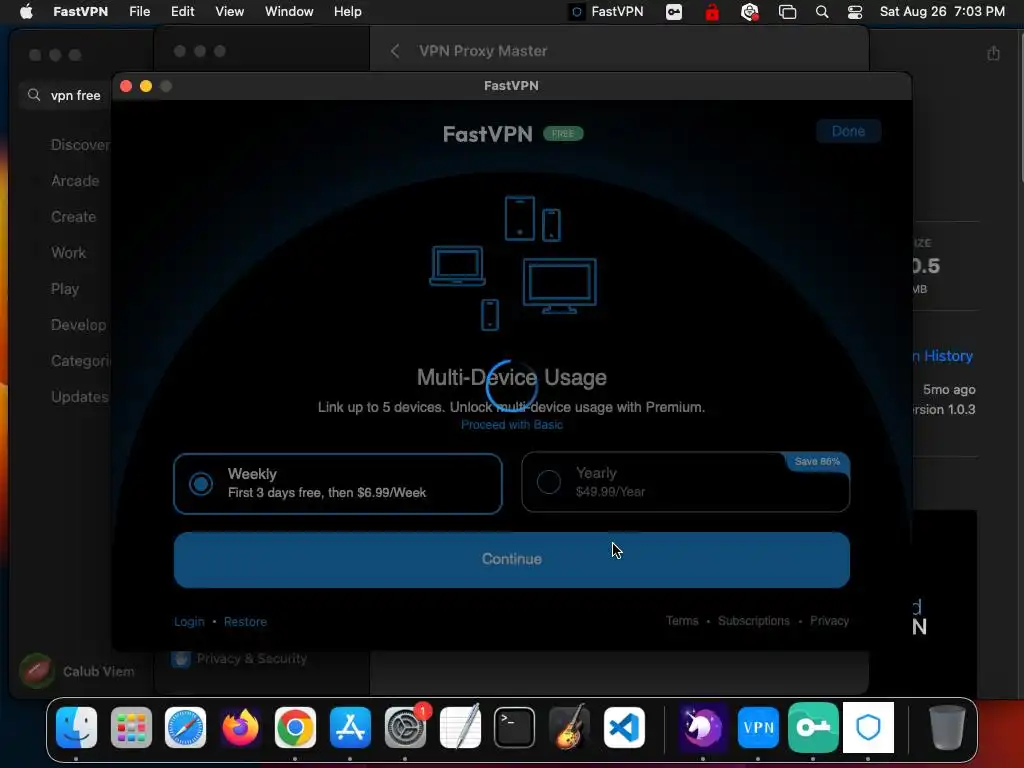Open the Login link
Viewport: 1024px width, 768px height.
click(x=189, y=622)
